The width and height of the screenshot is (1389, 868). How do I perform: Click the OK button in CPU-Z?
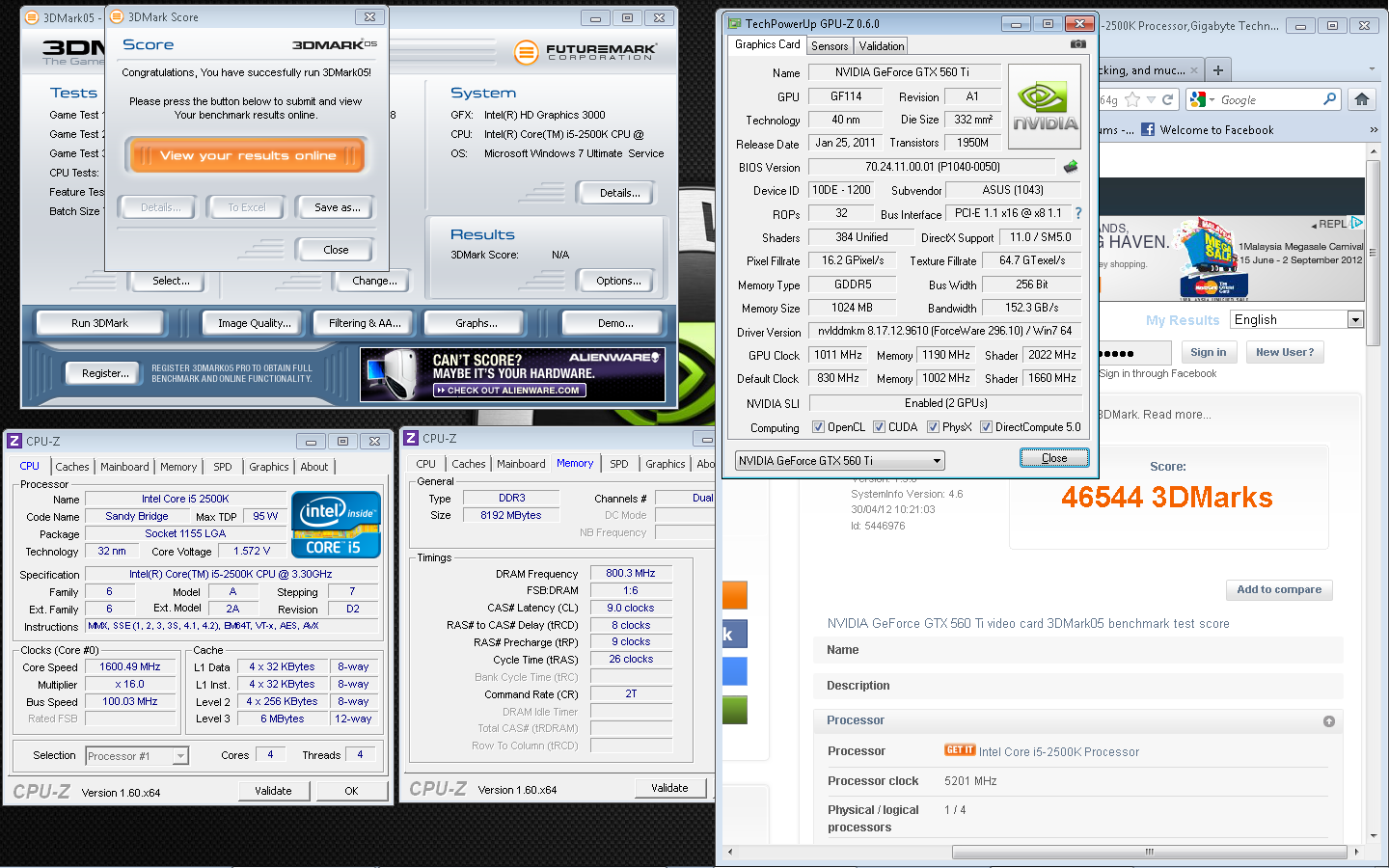(x=351, y=791)
